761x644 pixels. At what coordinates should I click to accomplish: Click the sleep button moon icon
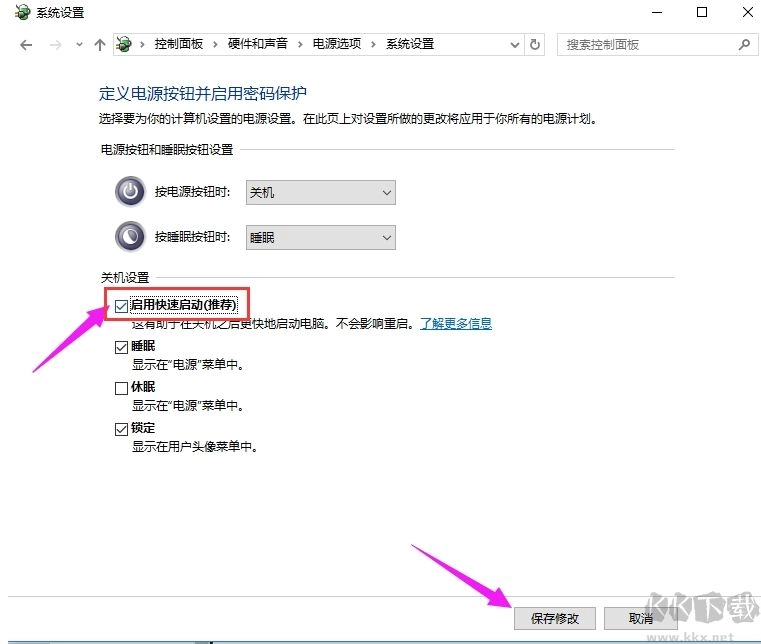pos(130,237)
